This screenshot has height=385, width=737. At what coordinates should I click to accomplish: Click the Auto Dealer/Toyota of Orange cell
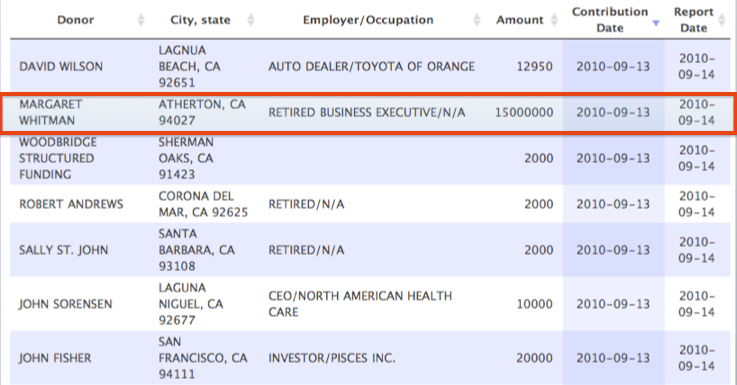[371, 66]
